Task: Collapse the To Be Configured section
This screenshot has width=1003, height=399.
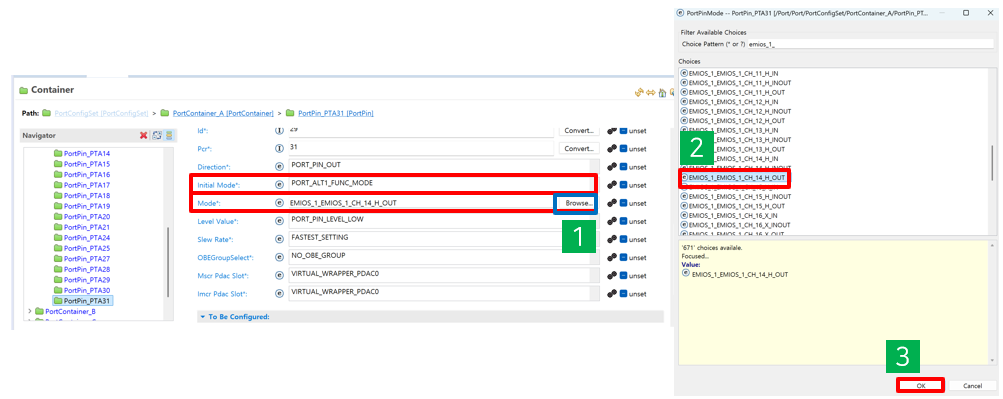Action: pyautogui.click(x=202, y=317)
